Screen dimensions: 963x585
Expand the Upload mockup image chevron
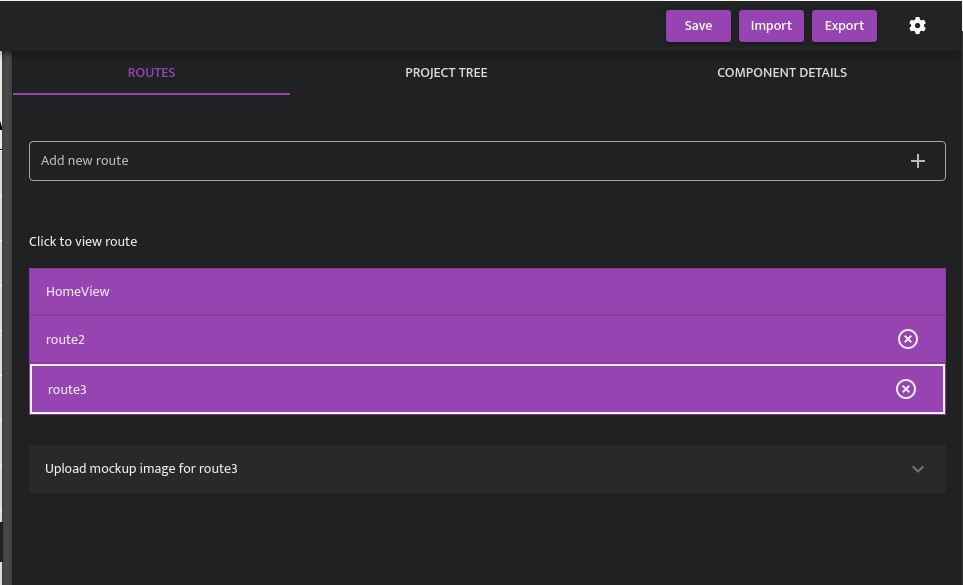(918, 469)
